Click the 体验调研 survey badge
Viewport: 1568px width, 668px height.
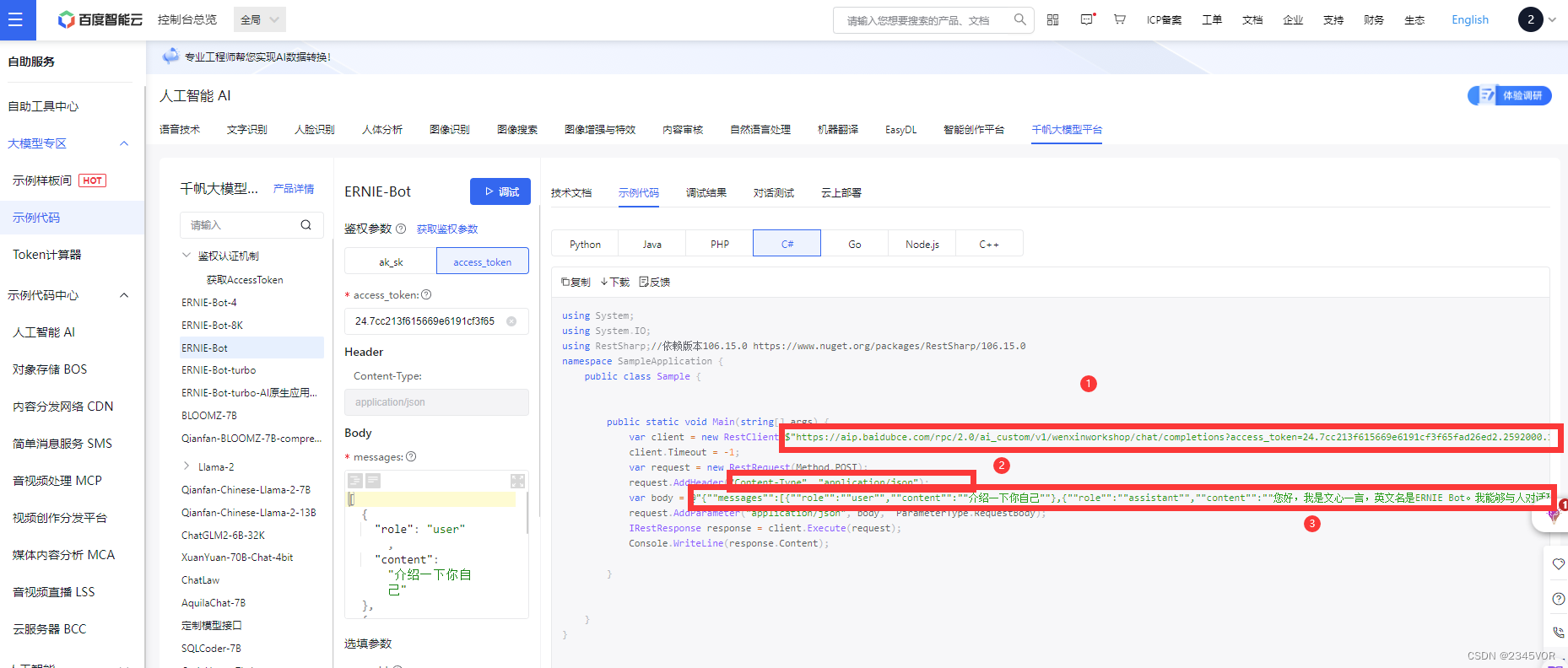1509,95
